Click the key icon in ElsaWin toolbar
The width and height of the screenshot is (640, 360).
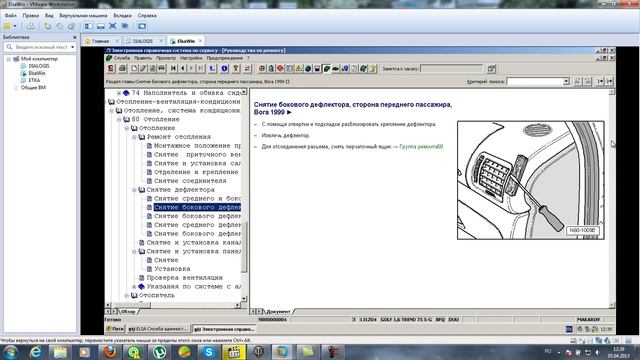click(236, 69)
